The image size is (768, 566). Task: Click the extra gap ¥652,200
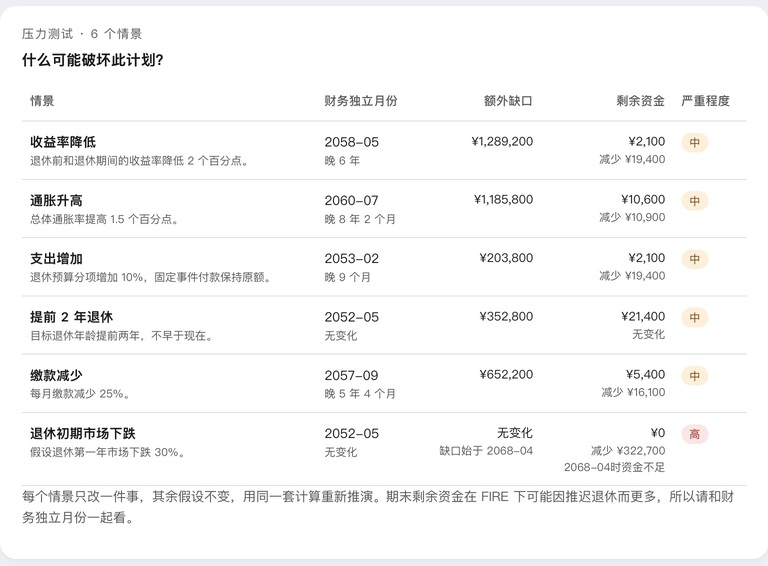(506, 375)
